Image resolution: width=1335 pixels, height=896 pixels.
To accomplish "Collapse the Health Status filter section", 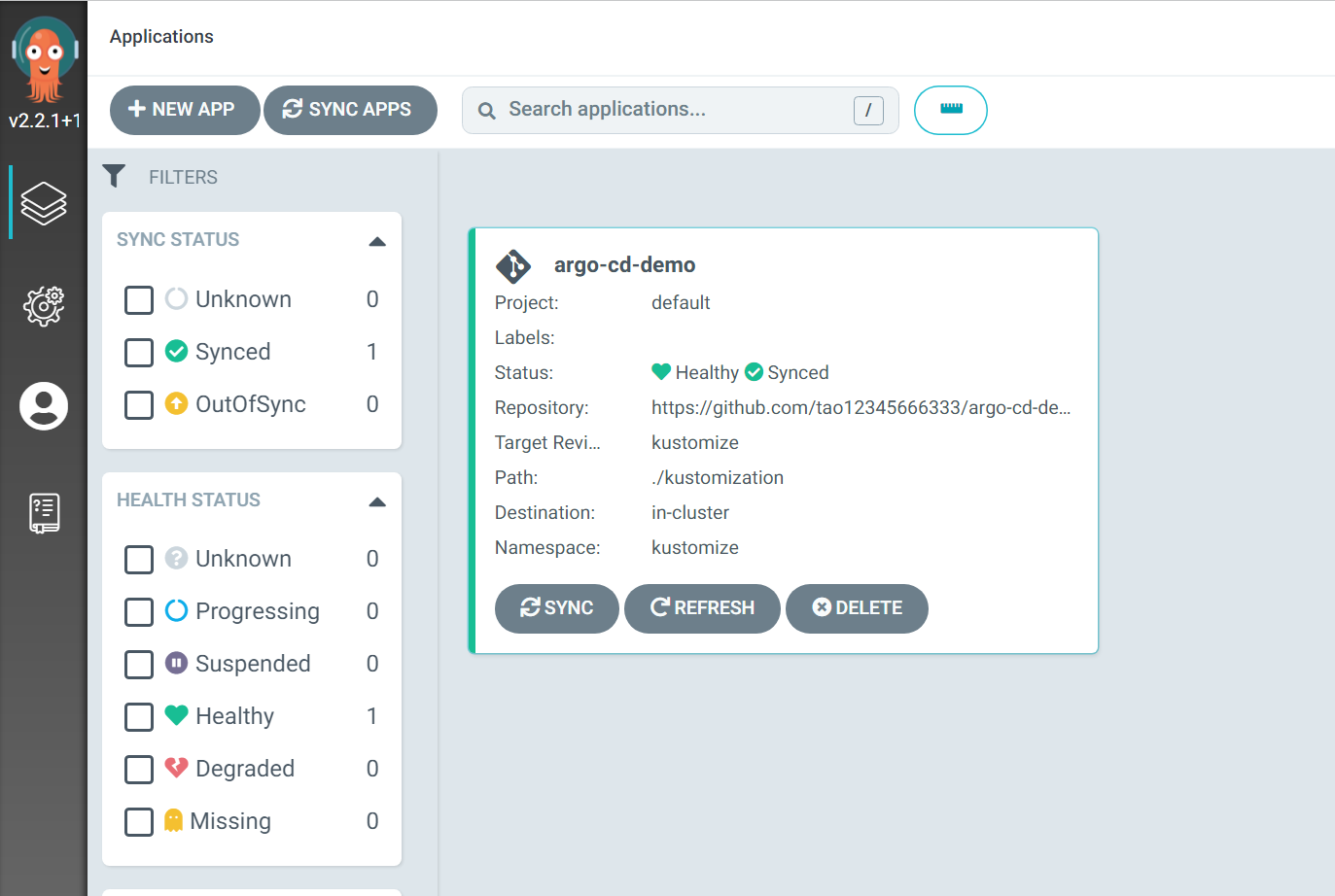I will click(377, 501).
